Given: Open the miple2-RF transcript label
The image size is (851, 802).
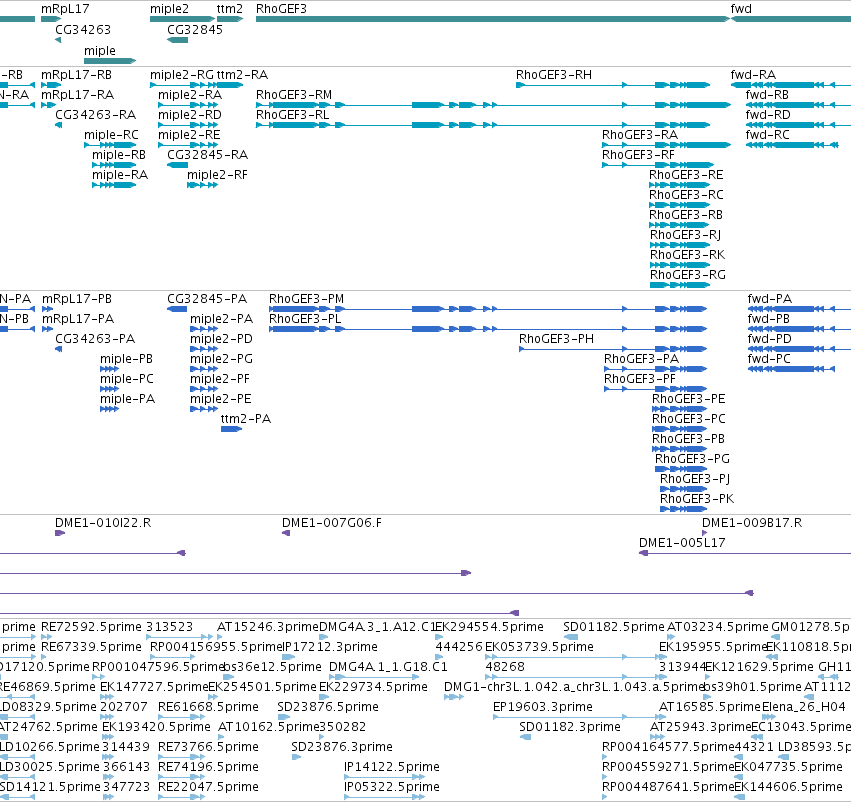Looking at the screenshot, I should point(217,175).
